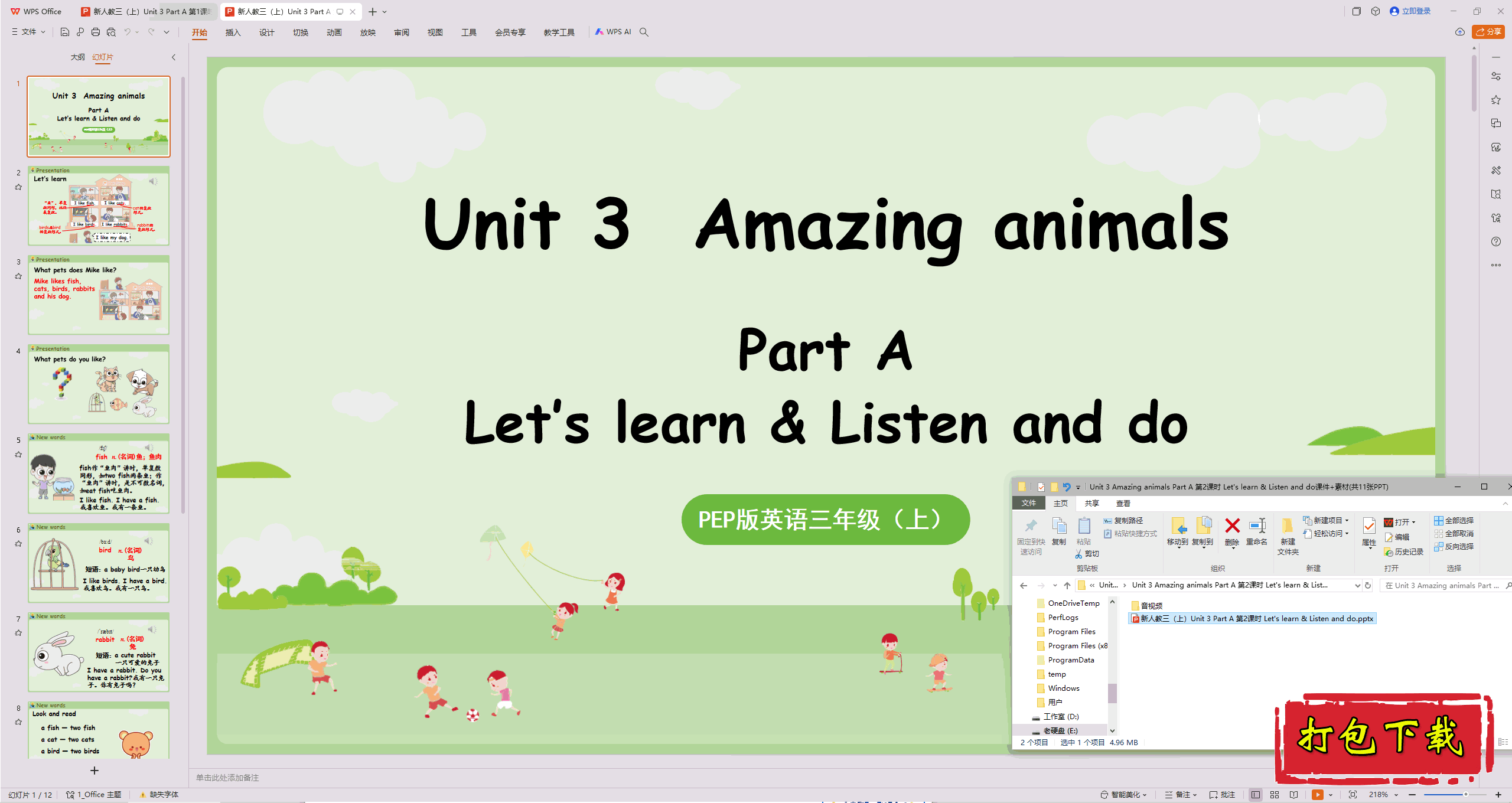Viewport: 1512px width, 803px height.
Task: Click 复制 copy icon in Explorer ribbon
Action: [x=1059, y=531]
